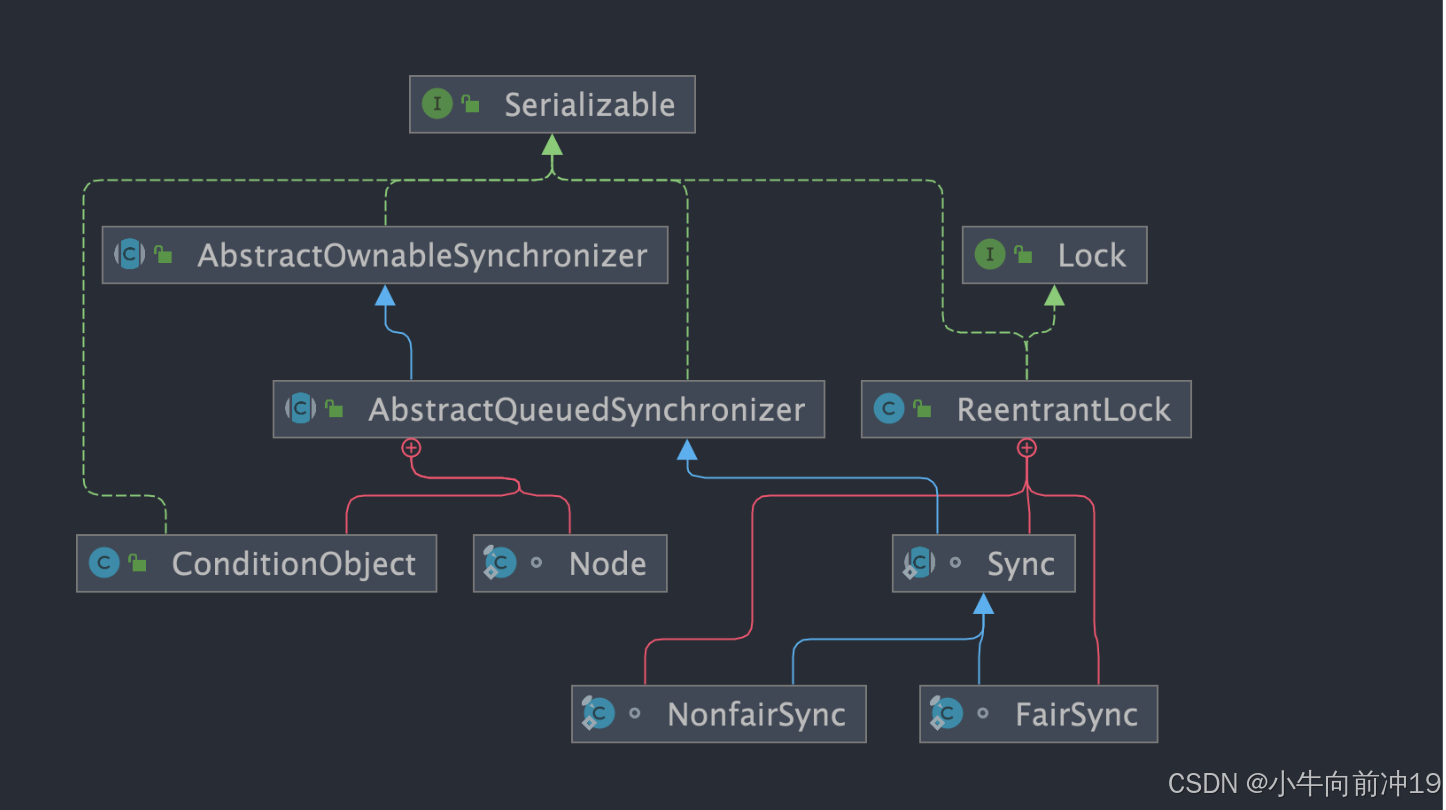Screen dimensions: 1446x810
Task: Select the AbstractQueuedSynchronizer class node
Action: coord(549,409)
